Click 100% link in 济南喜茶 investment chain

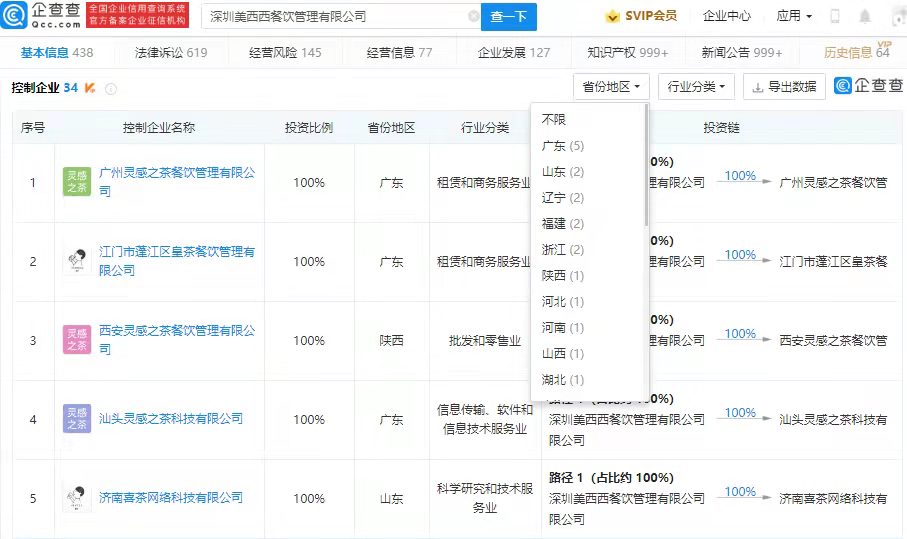pyautogui.click(x=740, y=492)
